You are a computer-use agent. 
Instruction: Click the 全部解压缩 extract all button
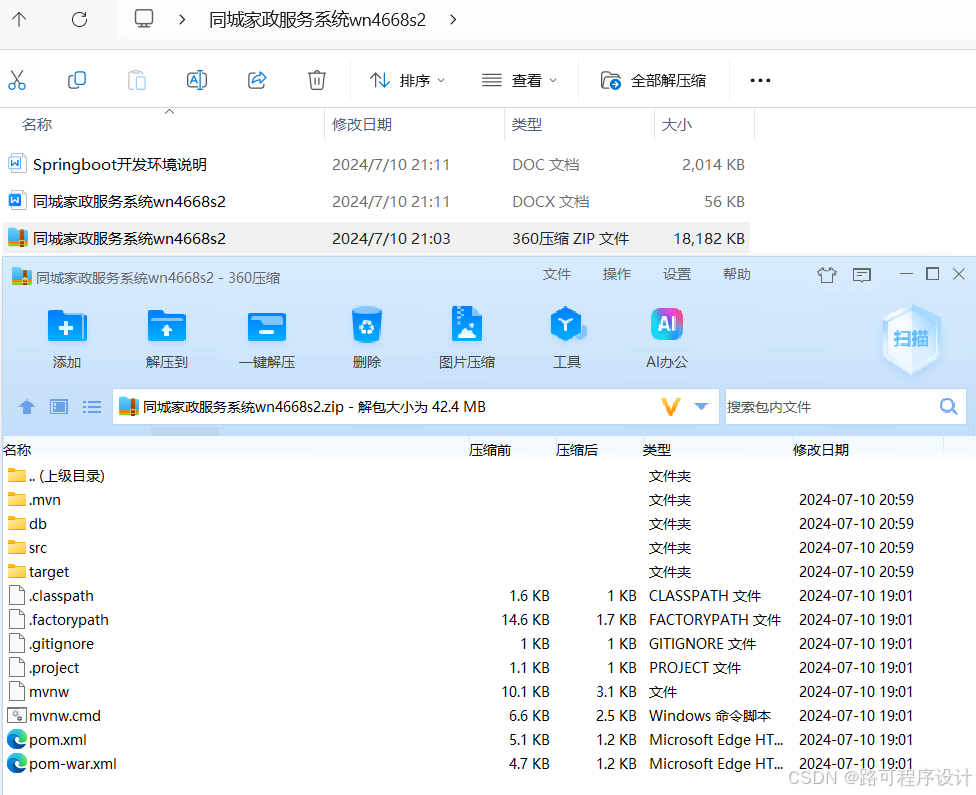pyautogui.click(x=654, y=80)
